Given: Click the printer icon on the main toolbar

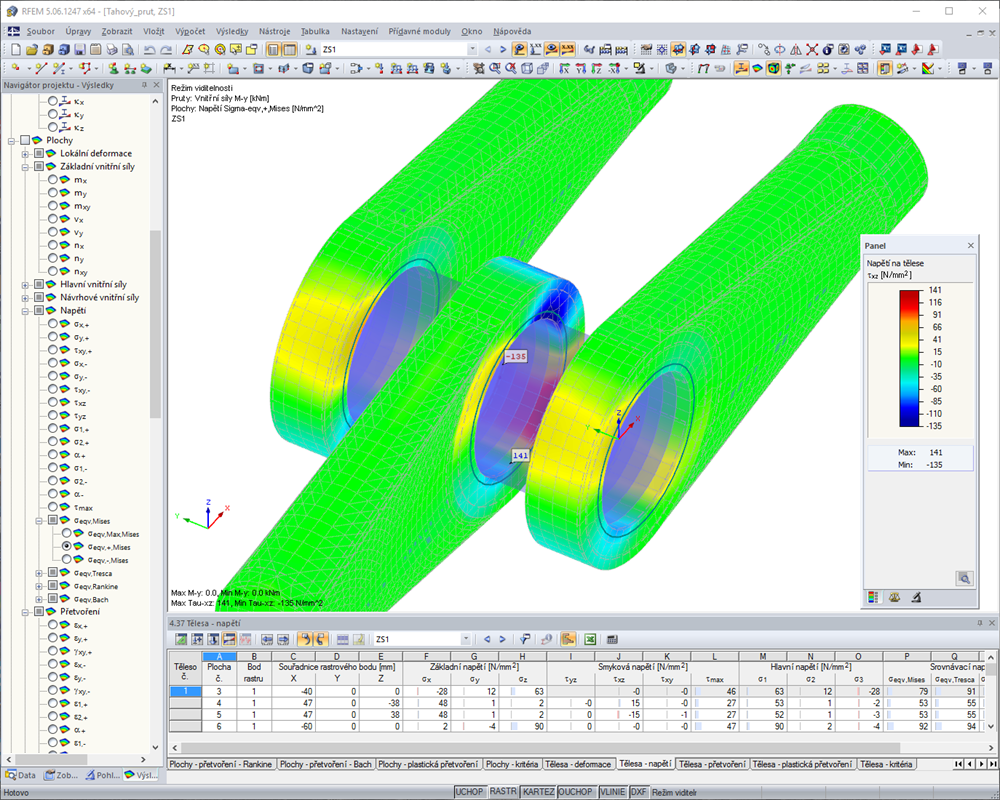Looking at the screenshot, I should click(112, 47).
